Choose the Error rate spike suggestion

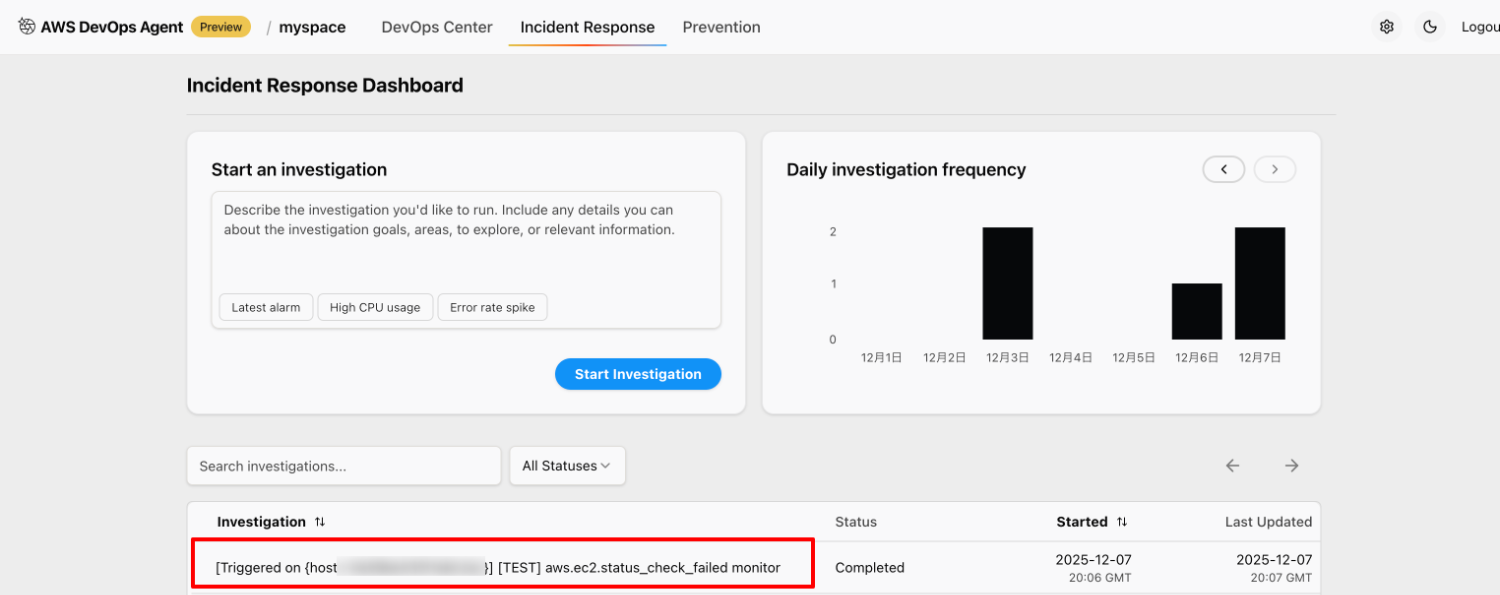point(492,307)
